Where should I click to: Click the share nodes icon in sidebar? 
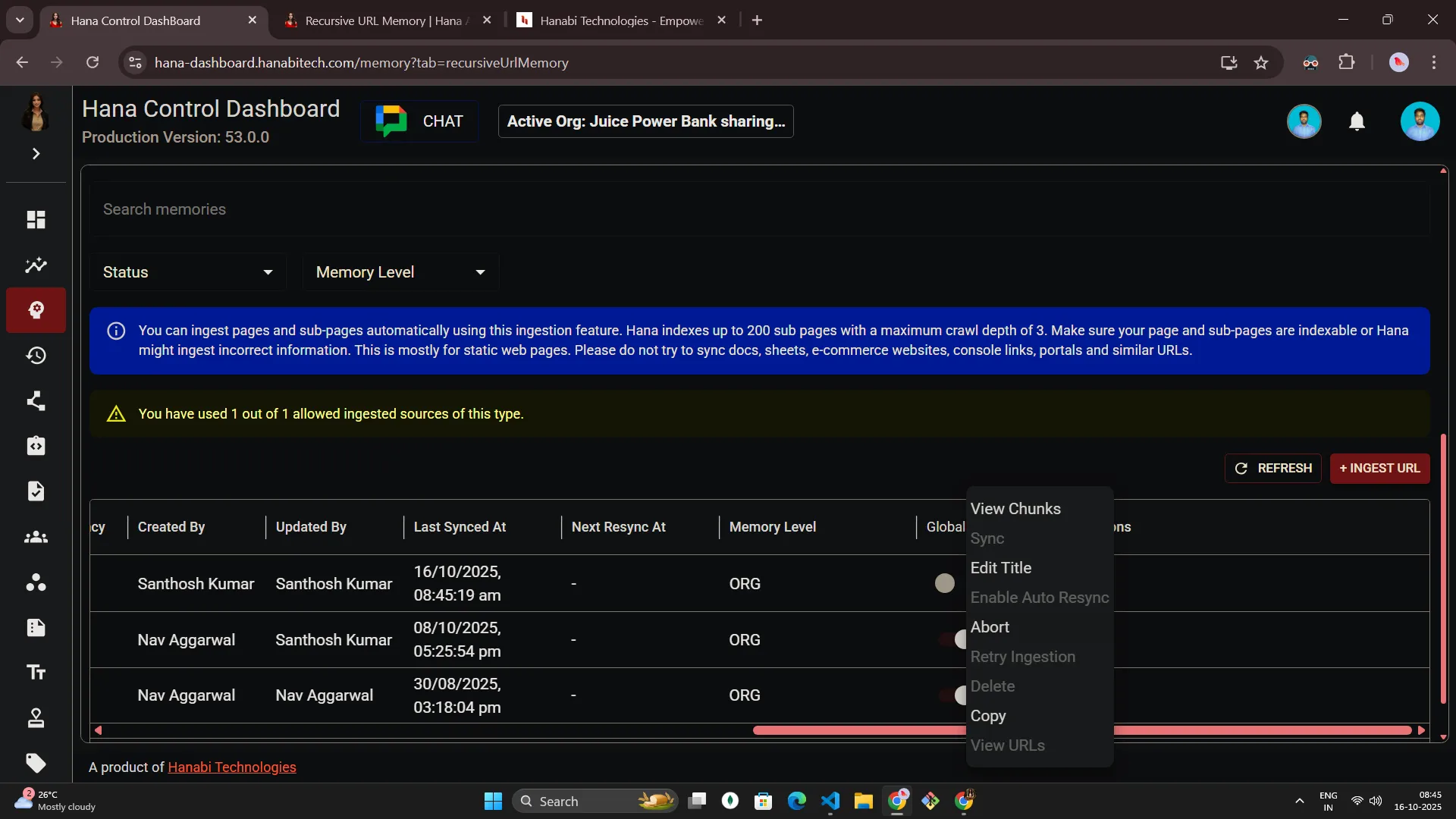[x=36, y=401]
